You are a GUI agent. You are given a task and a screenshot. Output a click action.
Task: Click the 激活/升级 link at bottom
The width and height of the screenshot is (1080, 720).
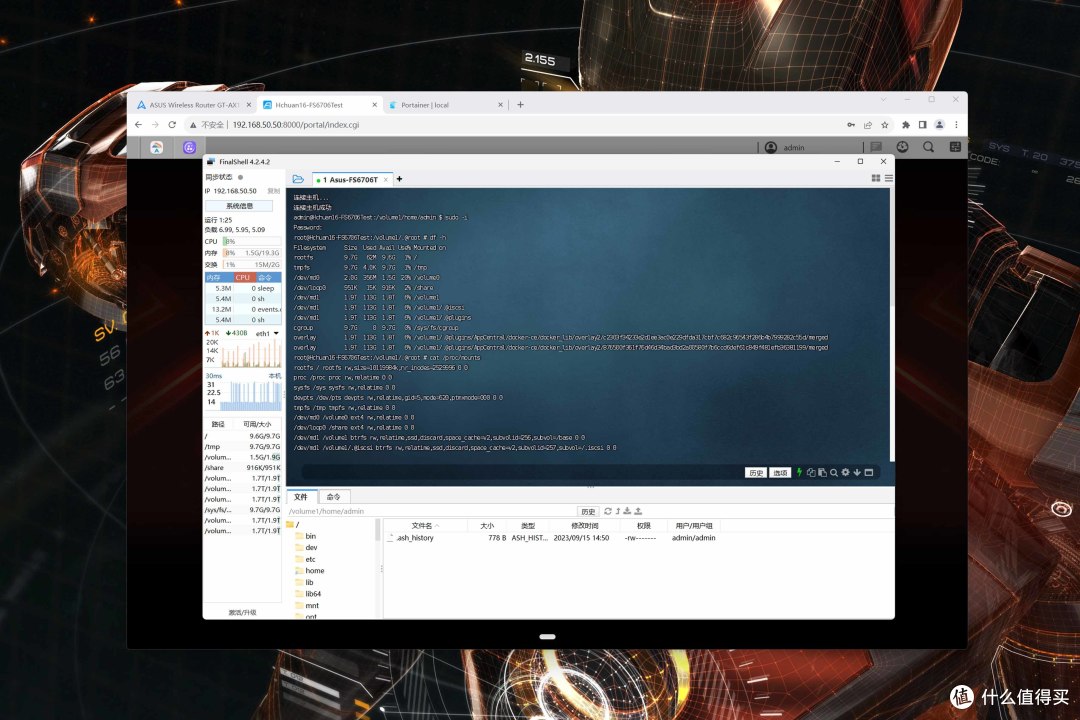tap(242, 612)
